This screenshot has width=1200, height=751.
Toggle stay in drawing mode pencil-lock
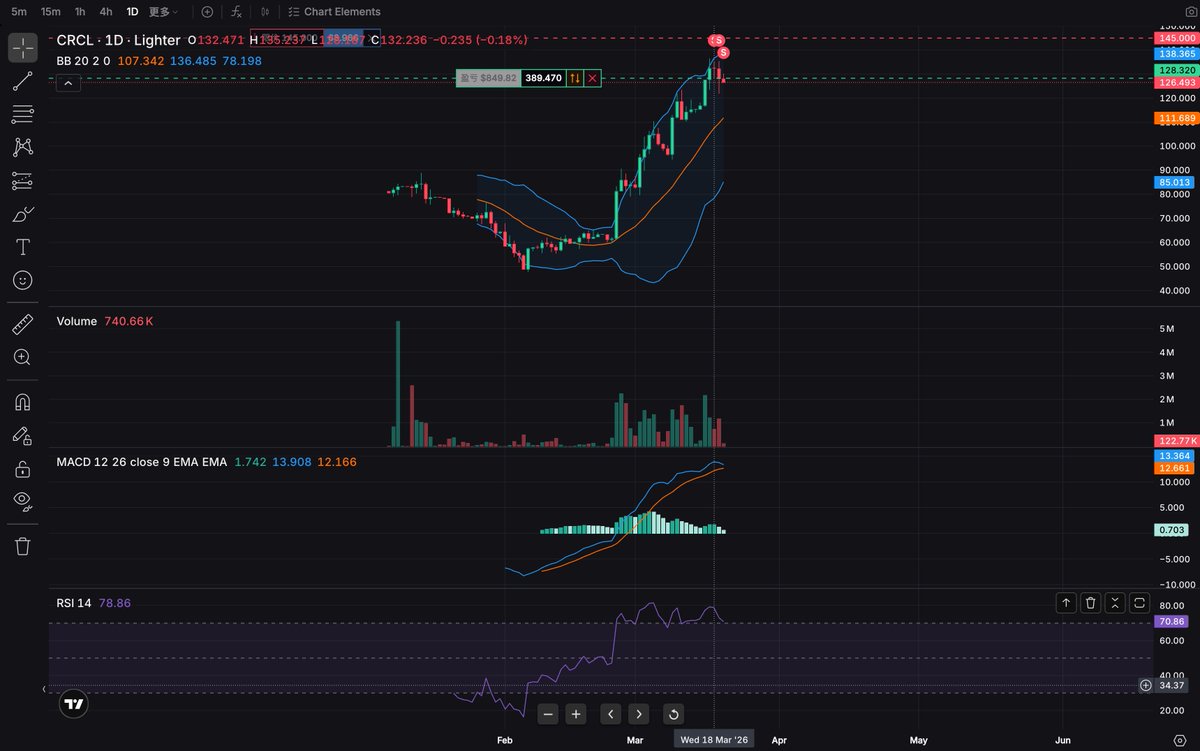(22, 435)
